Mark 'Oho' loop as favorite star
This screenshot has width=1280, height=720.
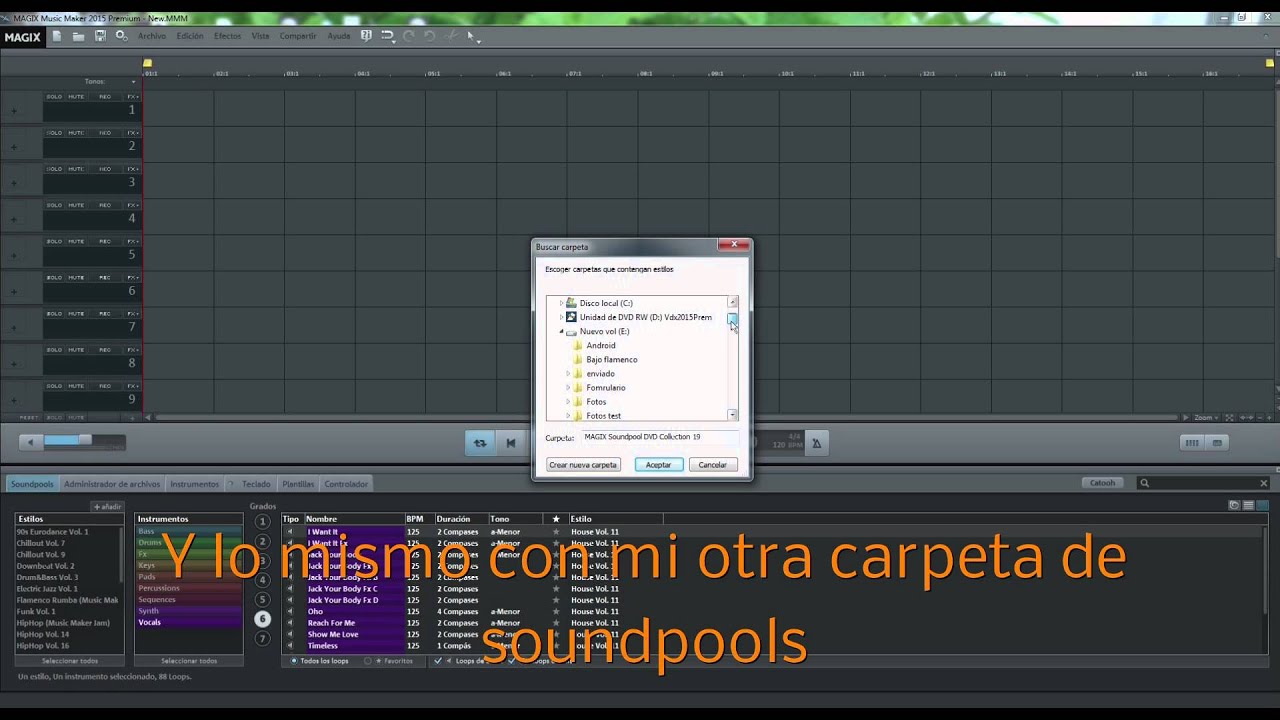pos(556,611)
